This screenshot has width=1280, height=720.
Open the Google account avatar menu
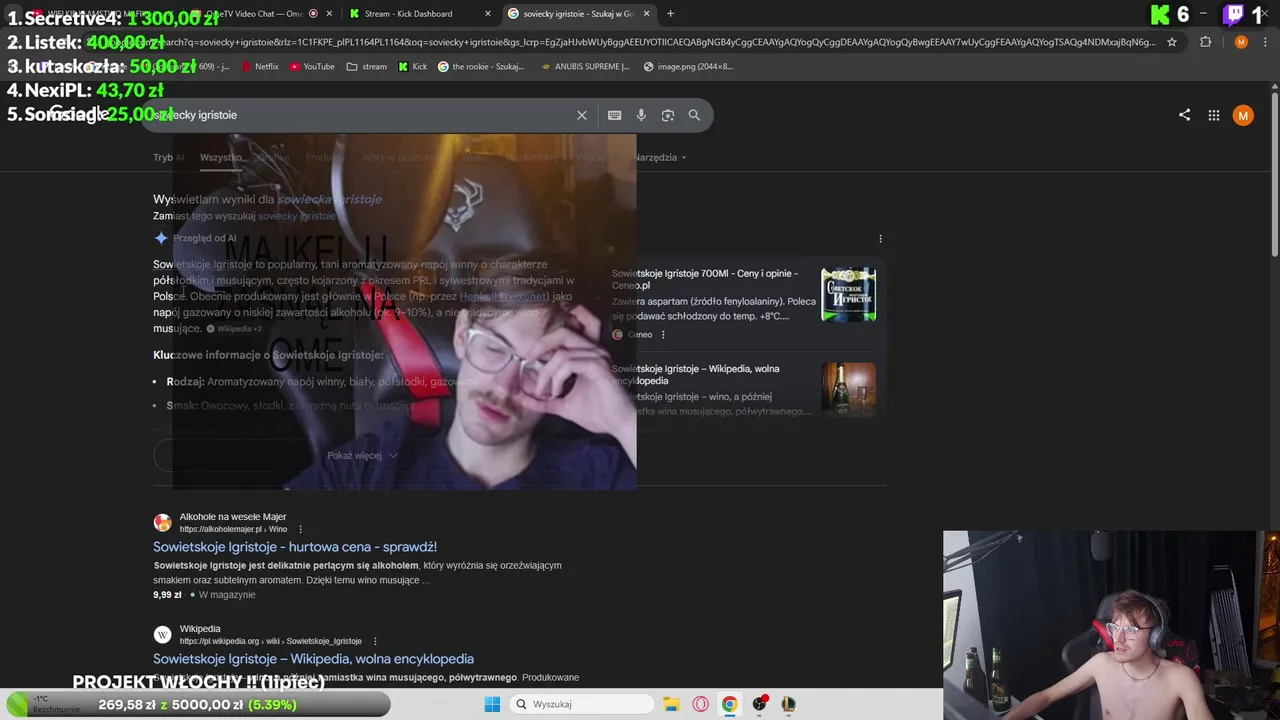coord(1243,115)
